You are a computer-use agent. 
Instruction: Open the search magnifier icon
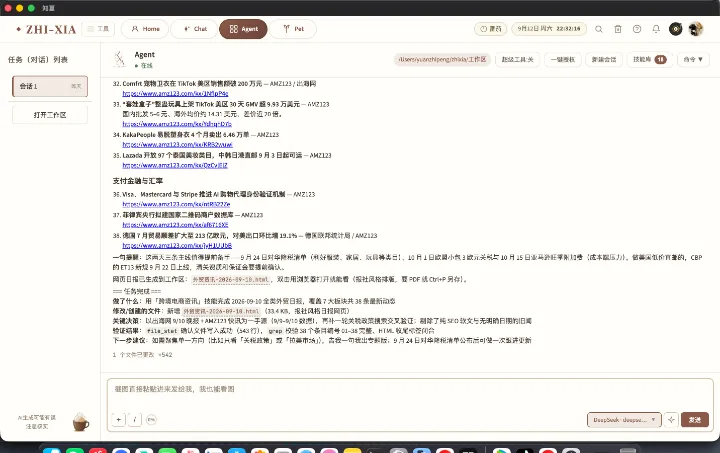tap(599, 29)
